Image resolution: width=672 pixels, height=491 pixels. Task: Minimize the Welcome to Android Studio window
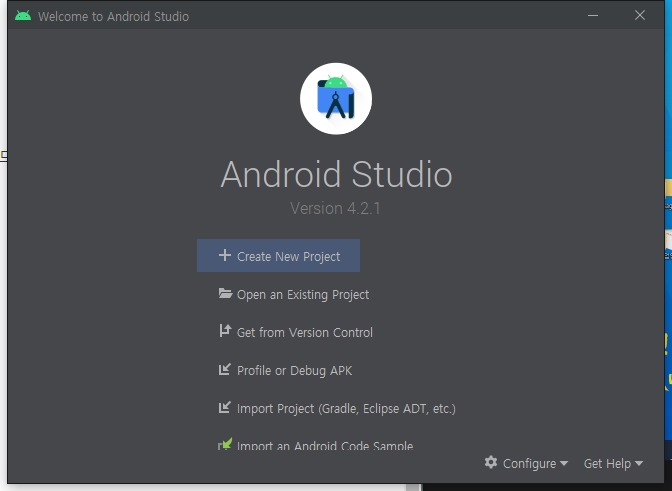pos(593,15)
